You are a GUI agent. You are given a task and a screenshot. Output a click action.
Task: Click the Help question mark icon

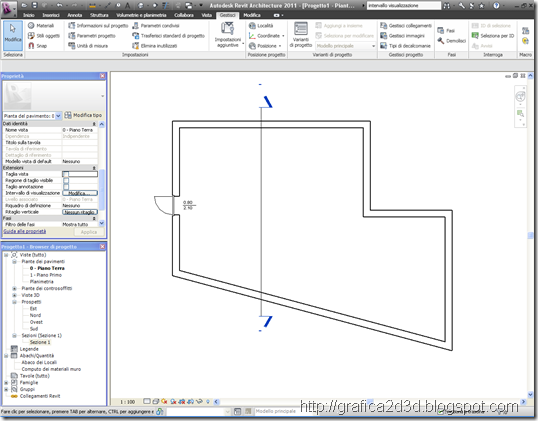(x=496, y=5)
